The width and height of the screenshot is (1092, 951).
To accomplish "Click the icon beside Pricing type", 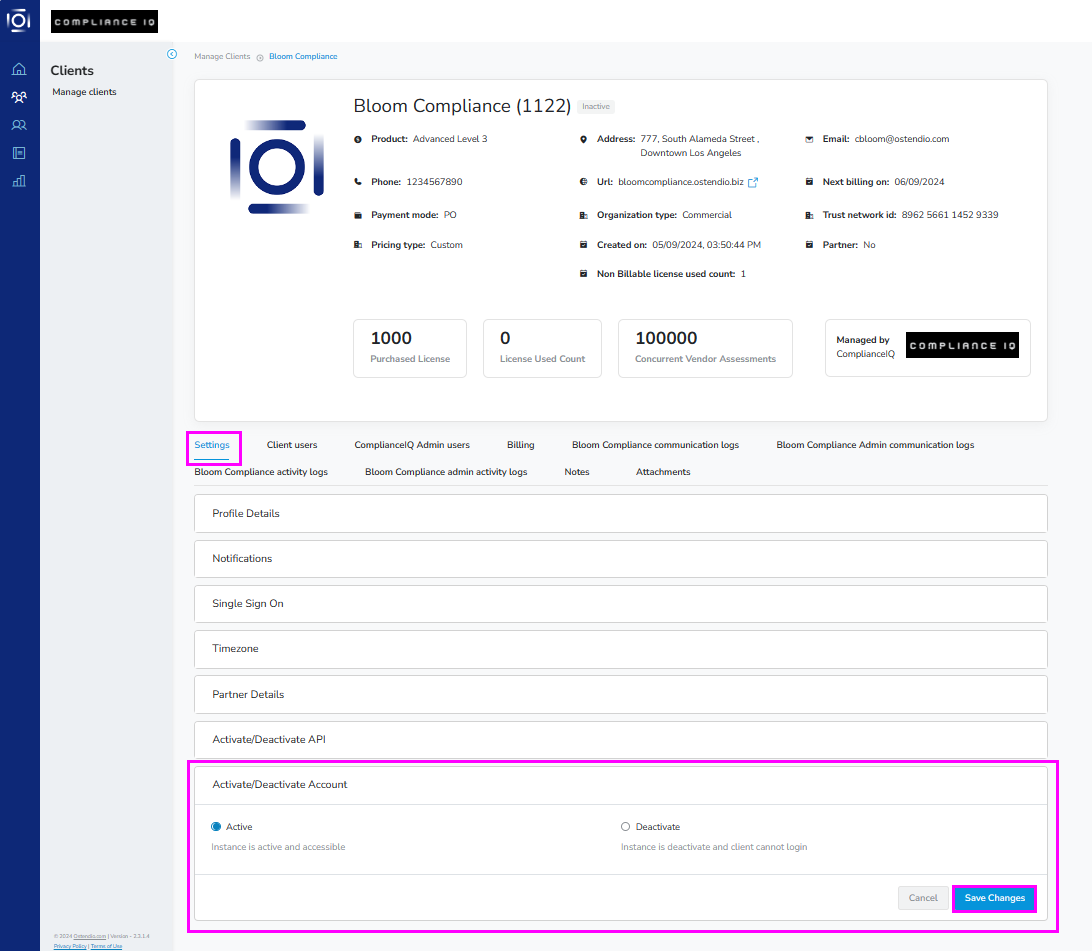I will coord(358,245).
